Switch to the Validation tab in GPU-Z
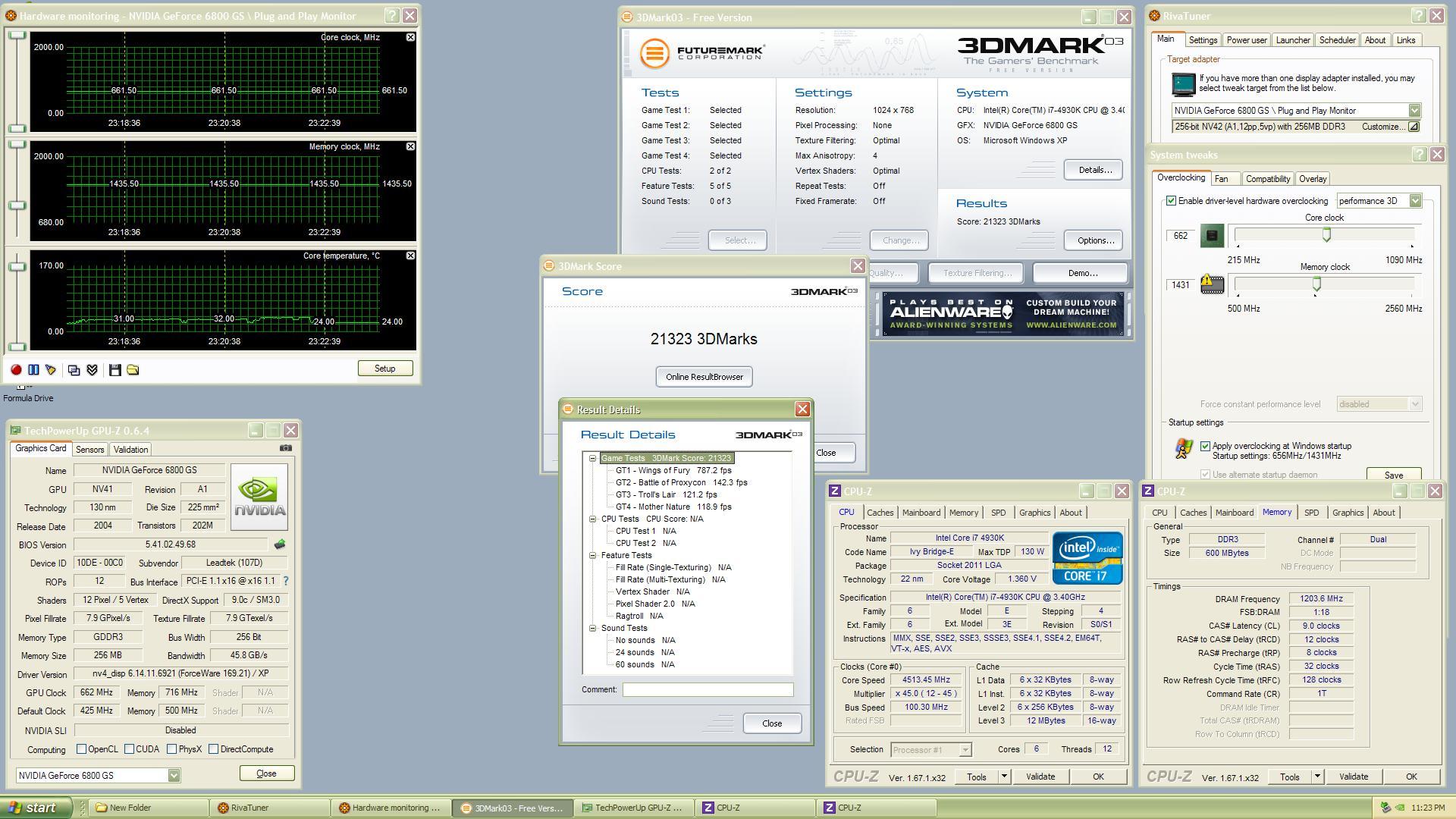The height and width of the screenshot is (819, 1456). [130, 450]
